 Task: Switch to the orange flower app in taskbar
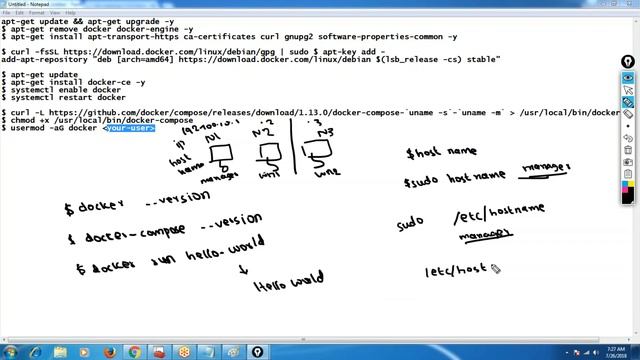184,352
